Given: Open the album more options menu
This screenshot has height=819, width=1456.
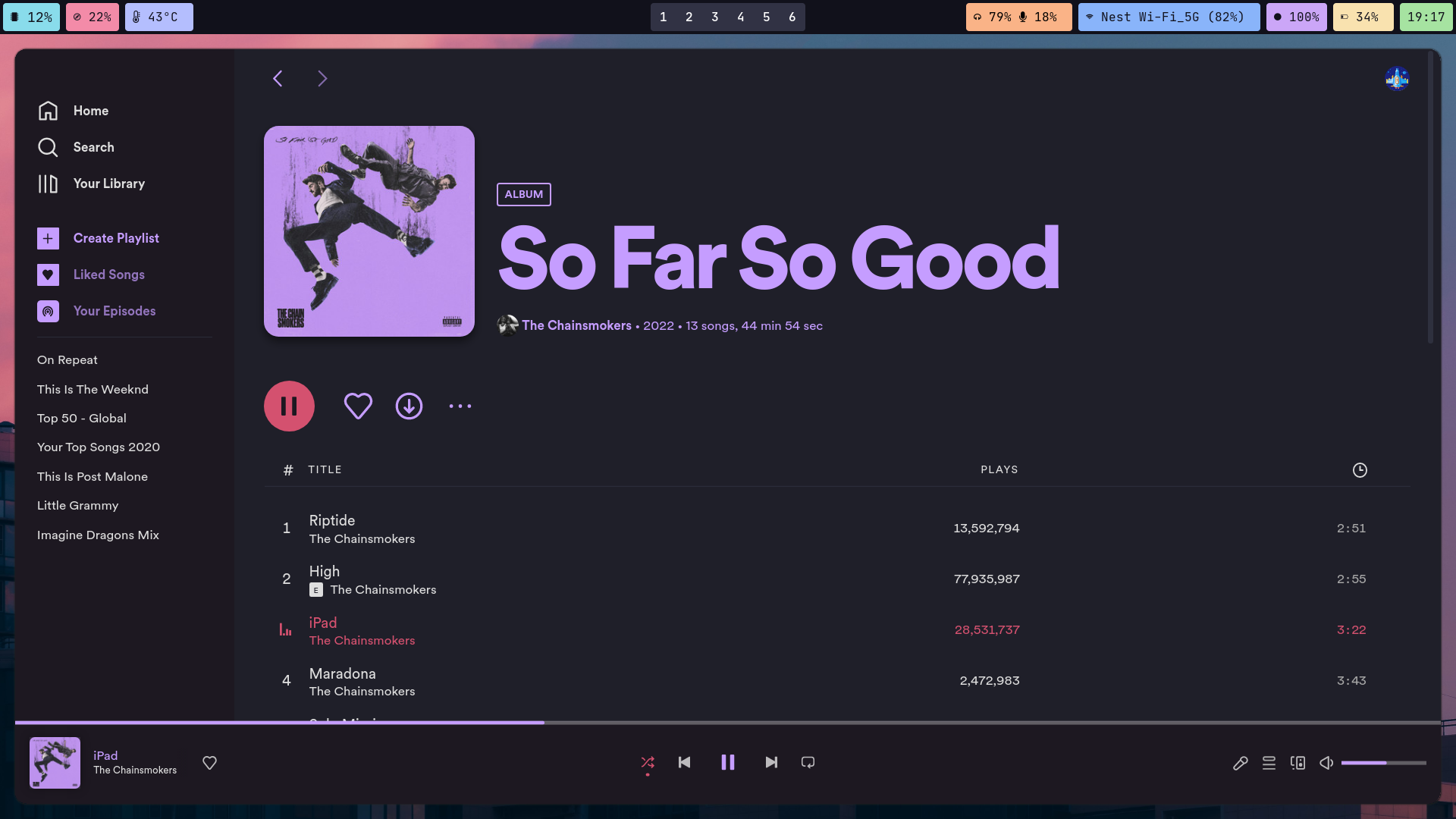Looking at the screenshot, I should 460,406.
